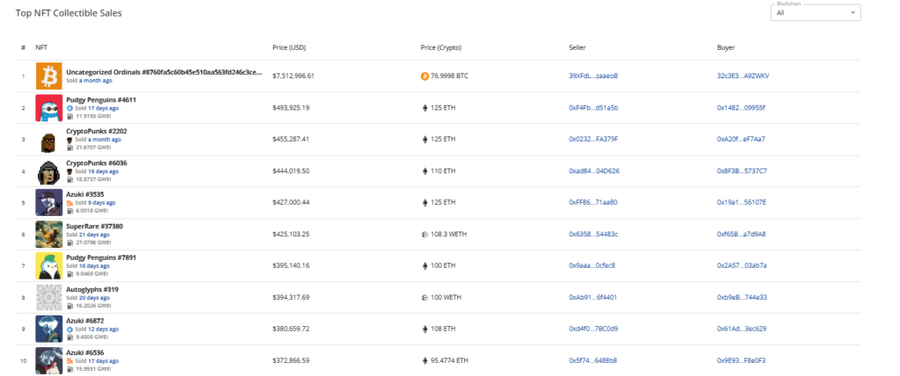The width and height of the screenshot is (900, 376).
Task: Click the BTC coin icon beside 76.9998 BTC
Action: 425,76
